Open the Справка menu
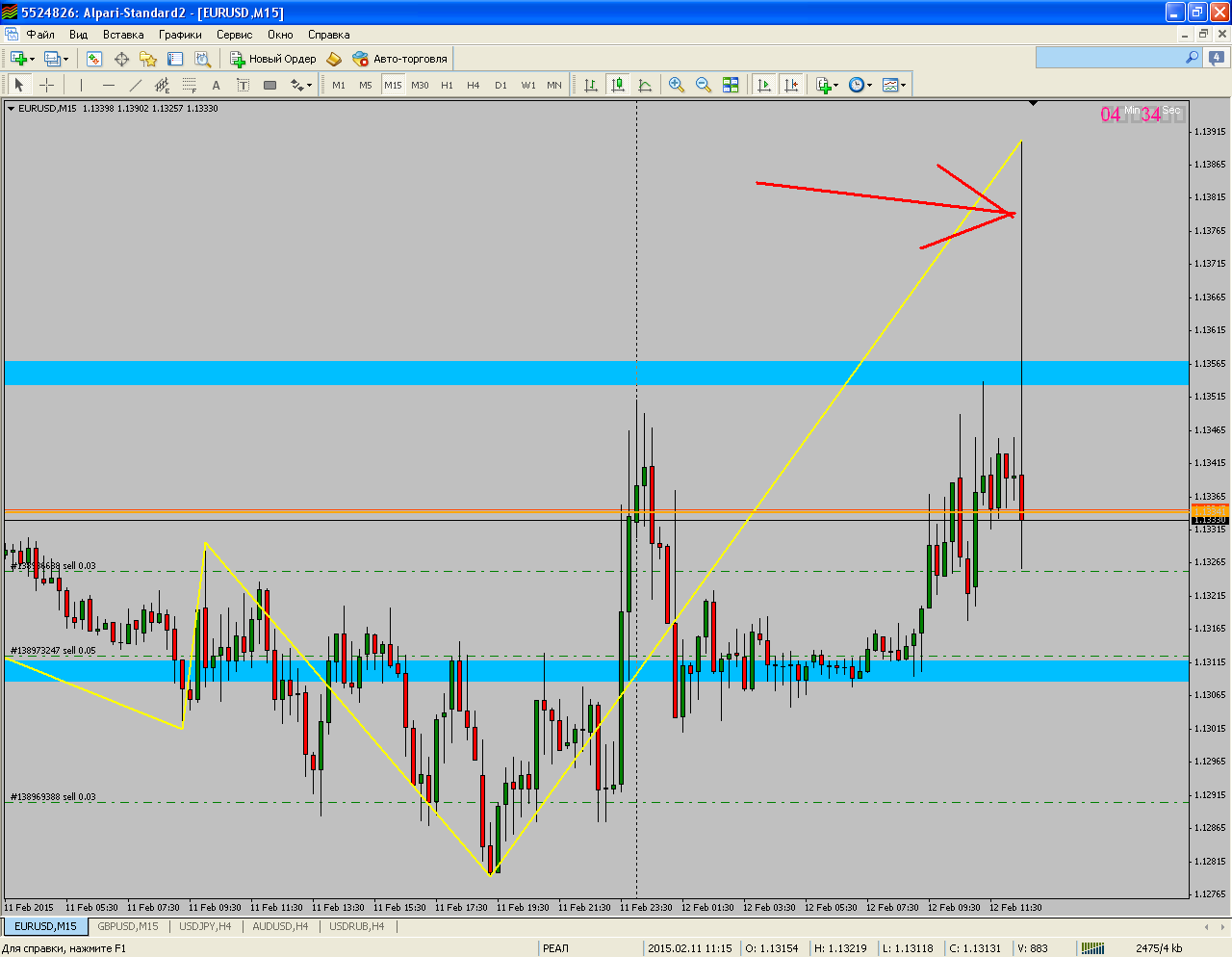Screen dimensions: 1232x957 [328, 35]
